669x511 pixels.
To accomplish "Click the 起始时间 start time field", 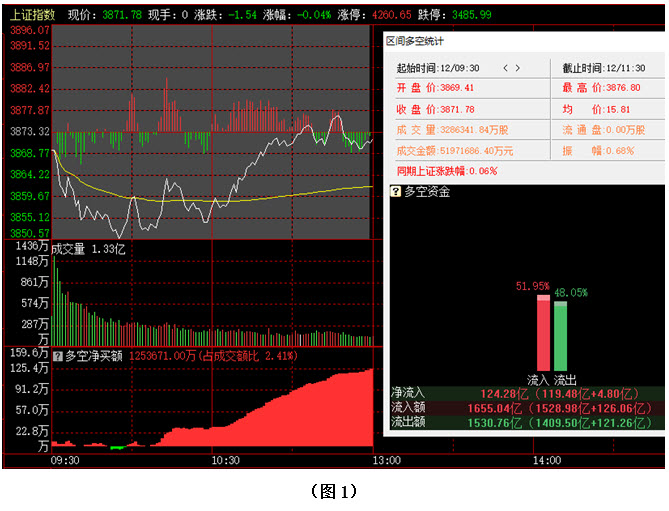I will coord(439,68).
